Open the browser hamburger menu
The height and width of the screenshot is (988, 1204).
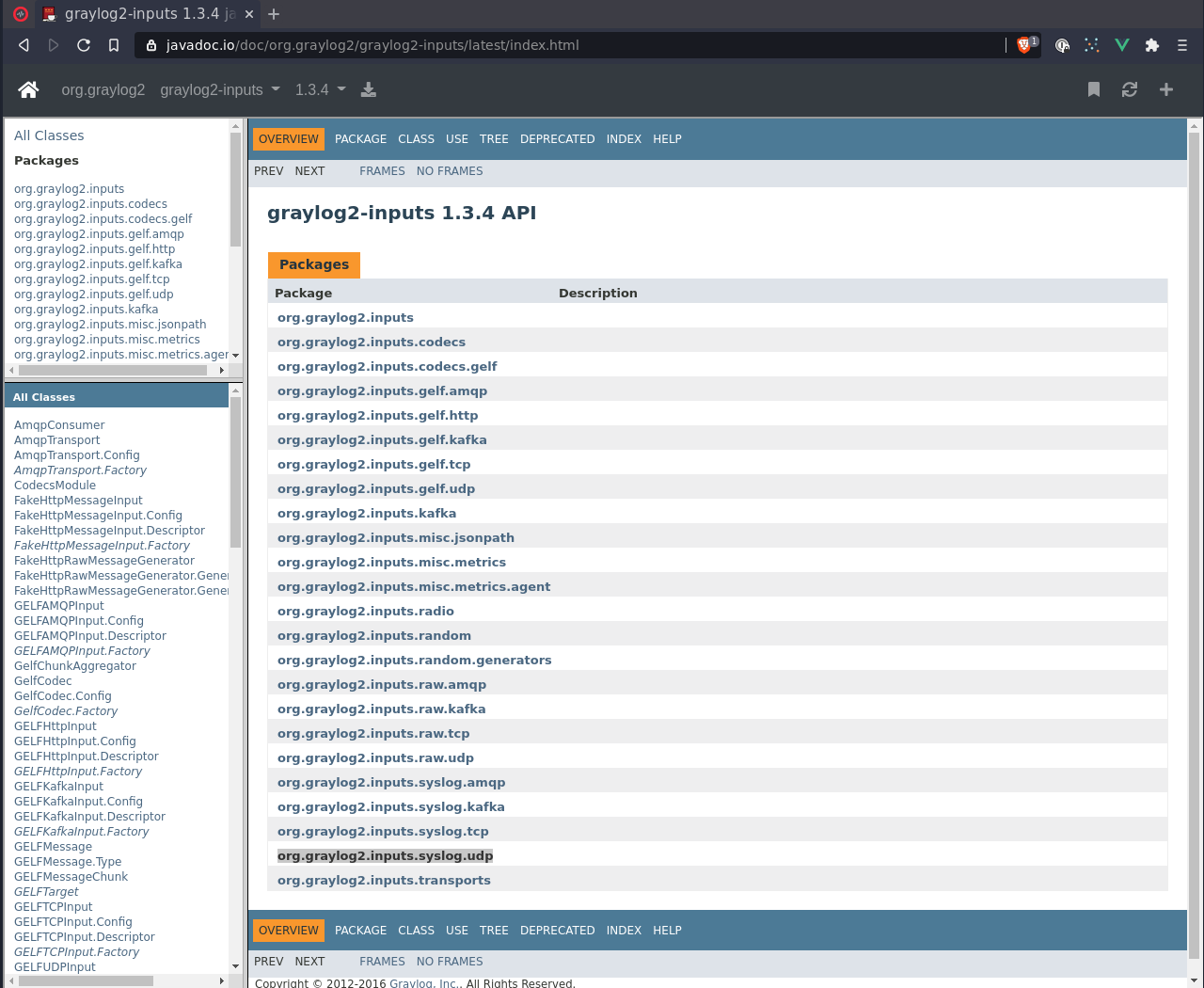click(1182, 45)
